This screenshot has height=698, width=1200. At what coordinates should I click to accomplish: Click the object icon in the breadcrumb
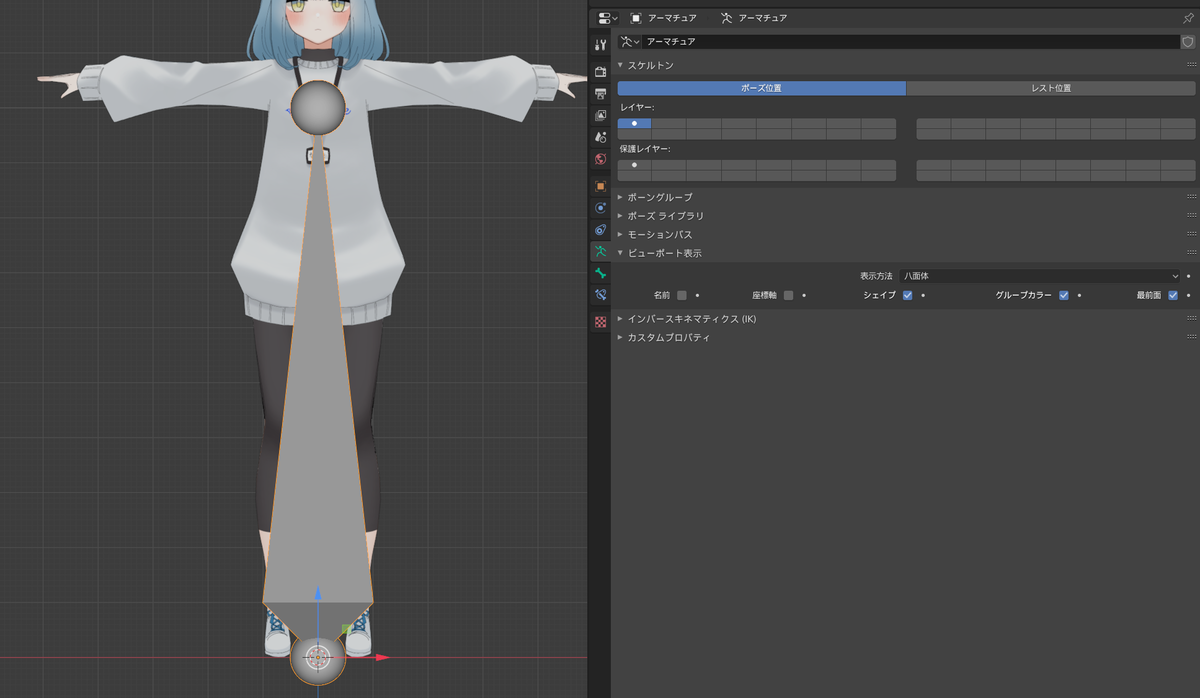(x=636, y=18)
